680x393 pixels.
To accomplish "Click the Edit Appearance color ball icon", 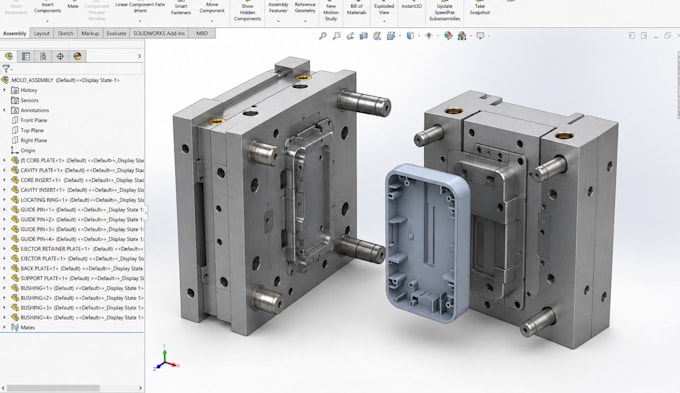I will point(448,36).
